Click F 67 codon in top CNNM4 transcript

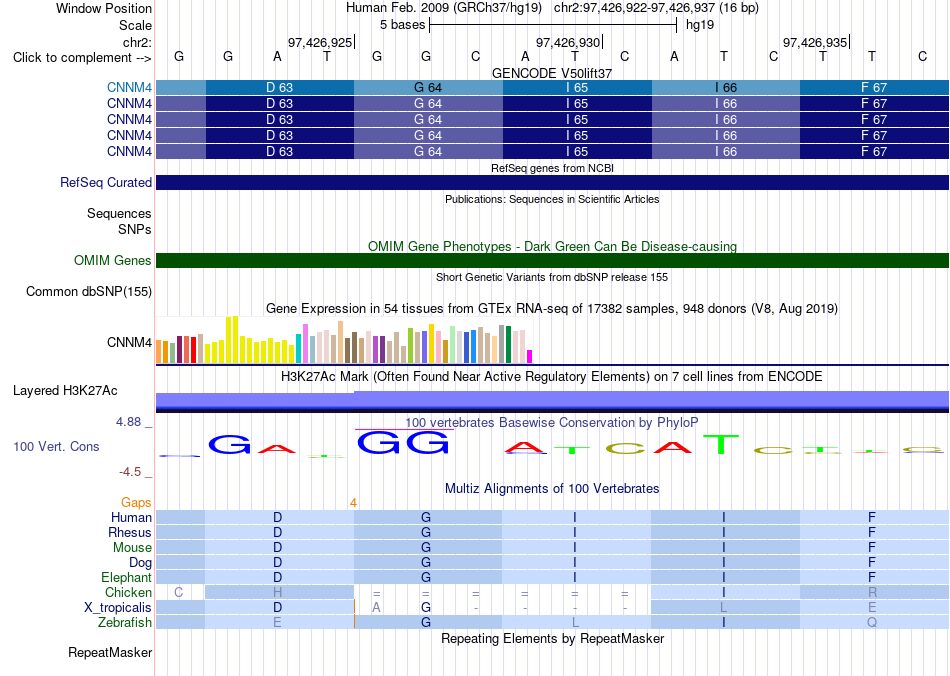[874, 87]
